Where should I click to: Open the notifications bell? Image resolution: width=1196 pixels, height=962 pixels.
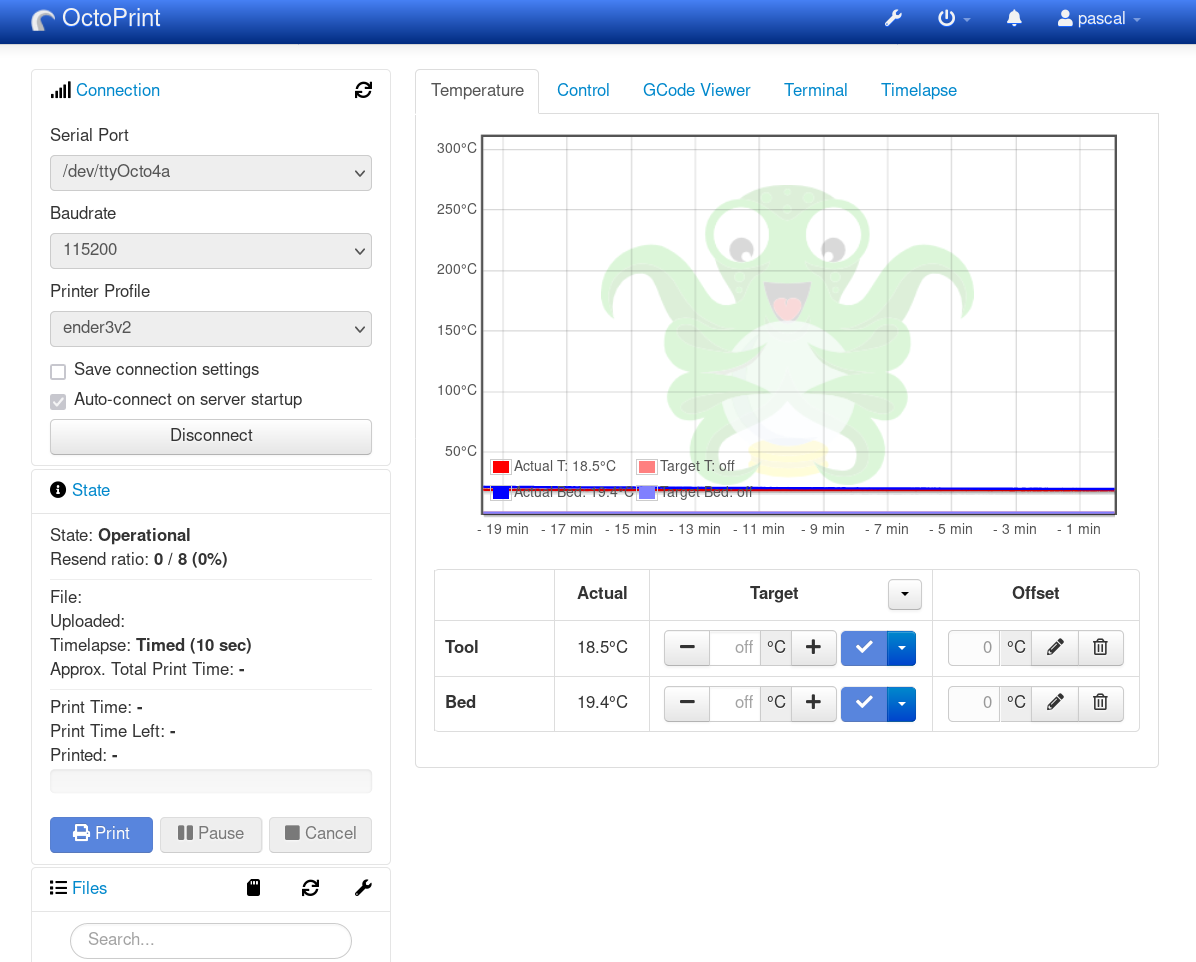coord(1014,18)
